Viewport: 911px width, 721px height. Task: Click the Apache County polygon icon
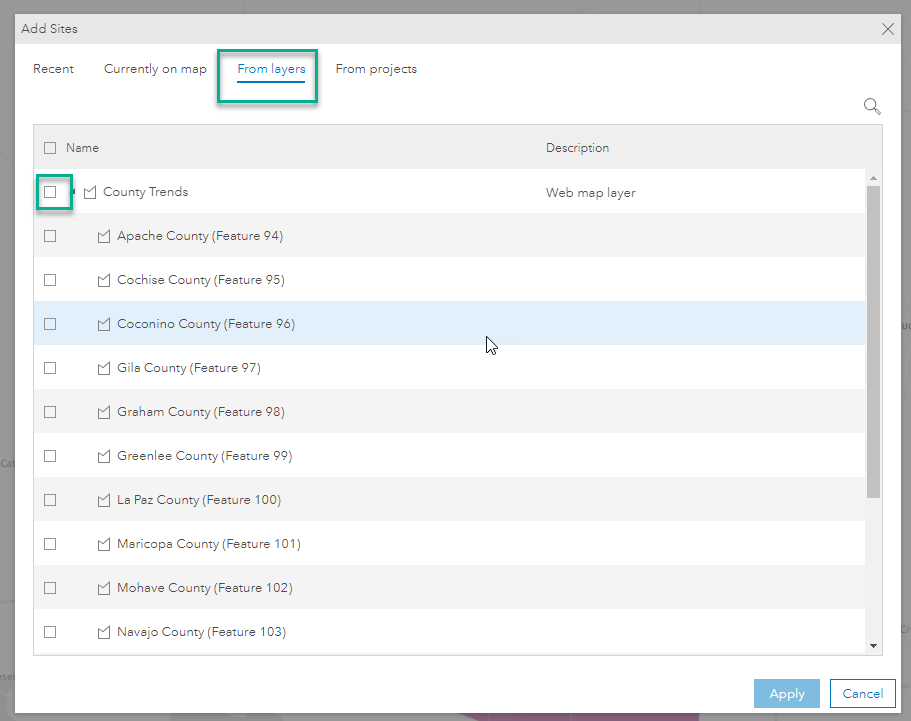pos(104,236)
